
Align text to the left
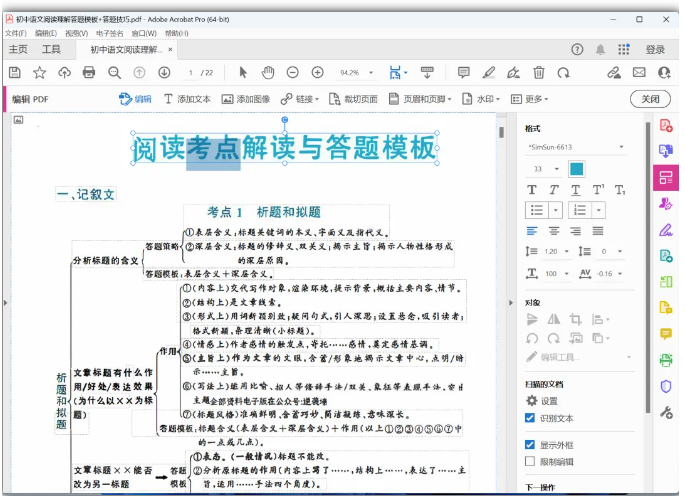click(x=532, y=231)
